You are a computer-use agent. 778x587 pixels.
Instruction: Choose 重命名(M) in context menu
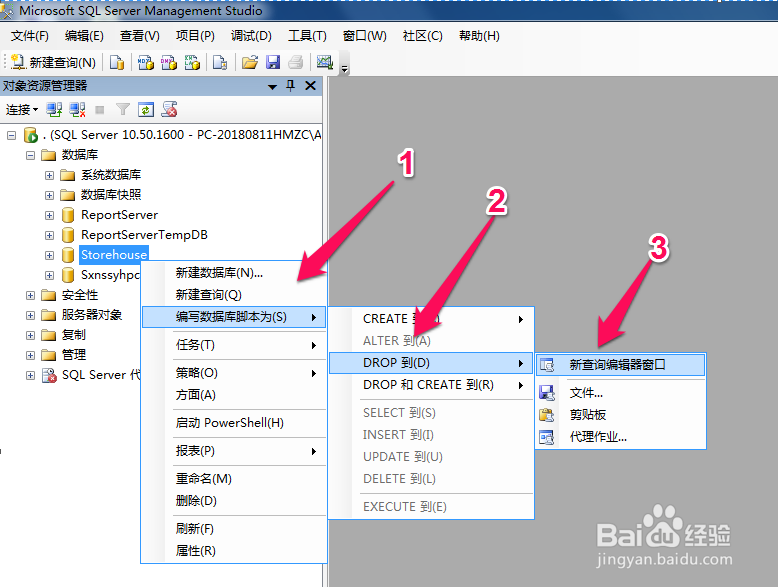[x=234, y=479]
